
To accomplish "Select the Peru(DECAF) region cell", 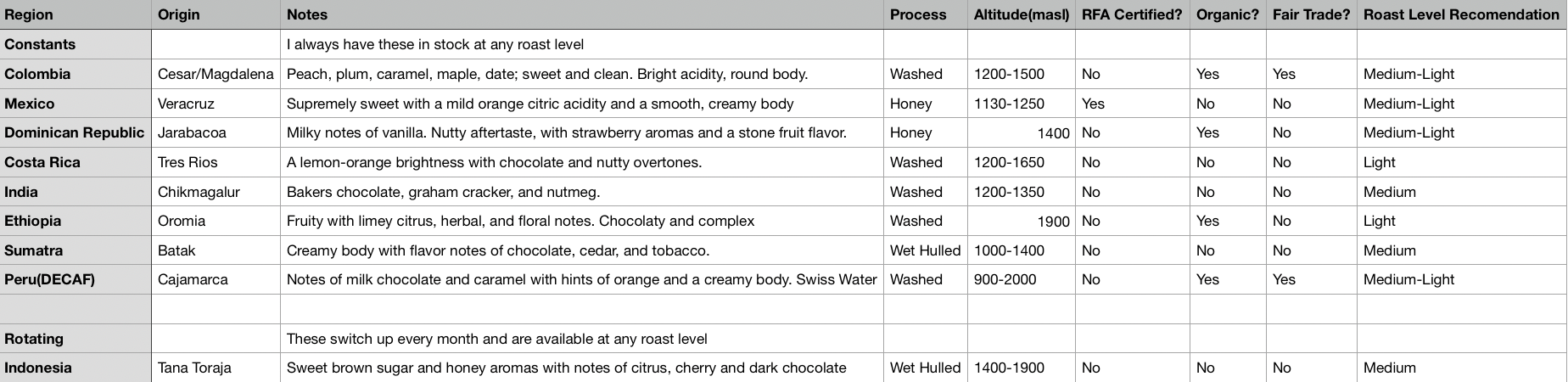I will pyautogui.click(x=76, y=279).
